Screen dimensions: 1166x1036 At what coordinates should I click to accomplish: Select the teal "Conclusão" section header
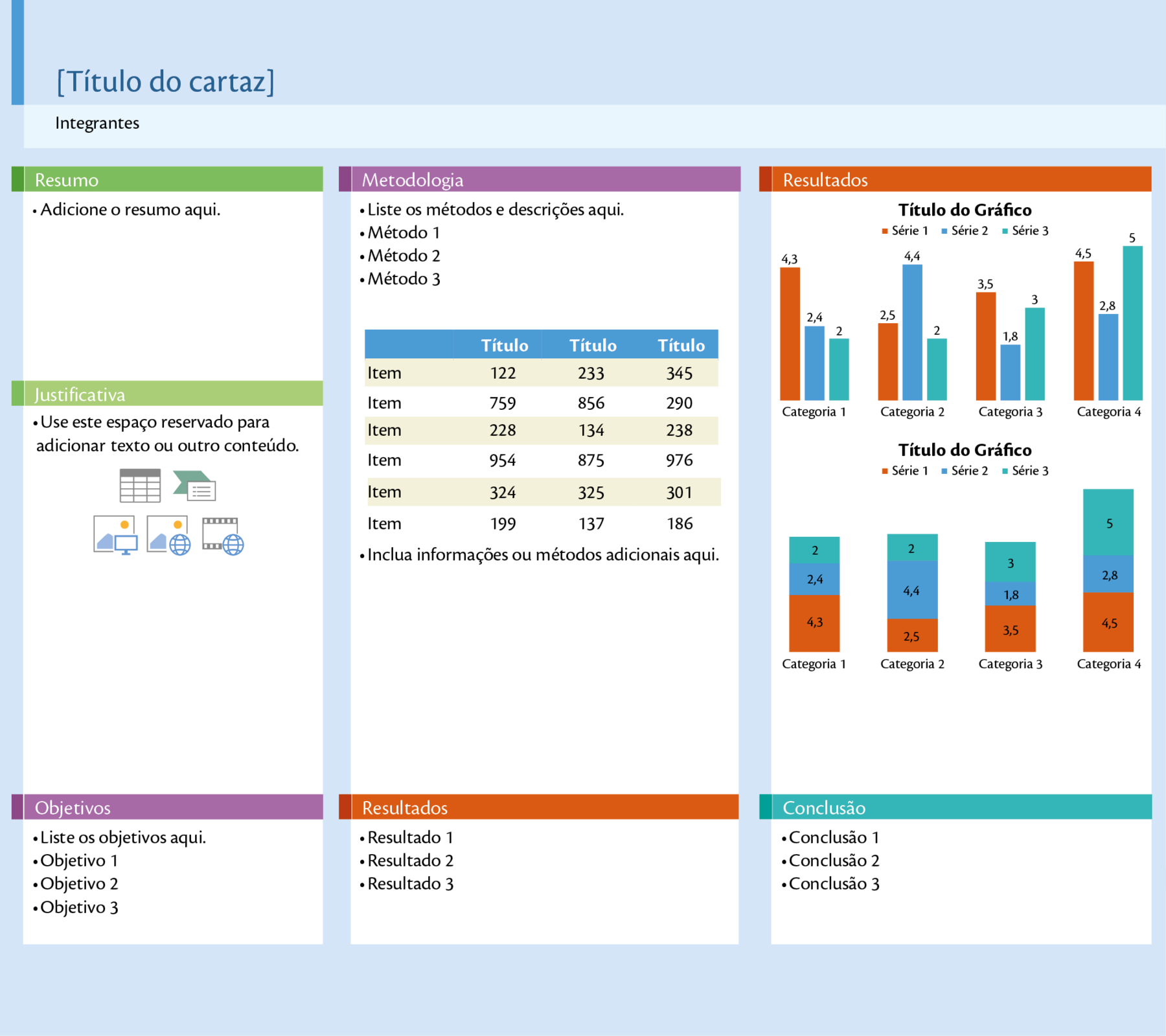[x=955, y=807]
